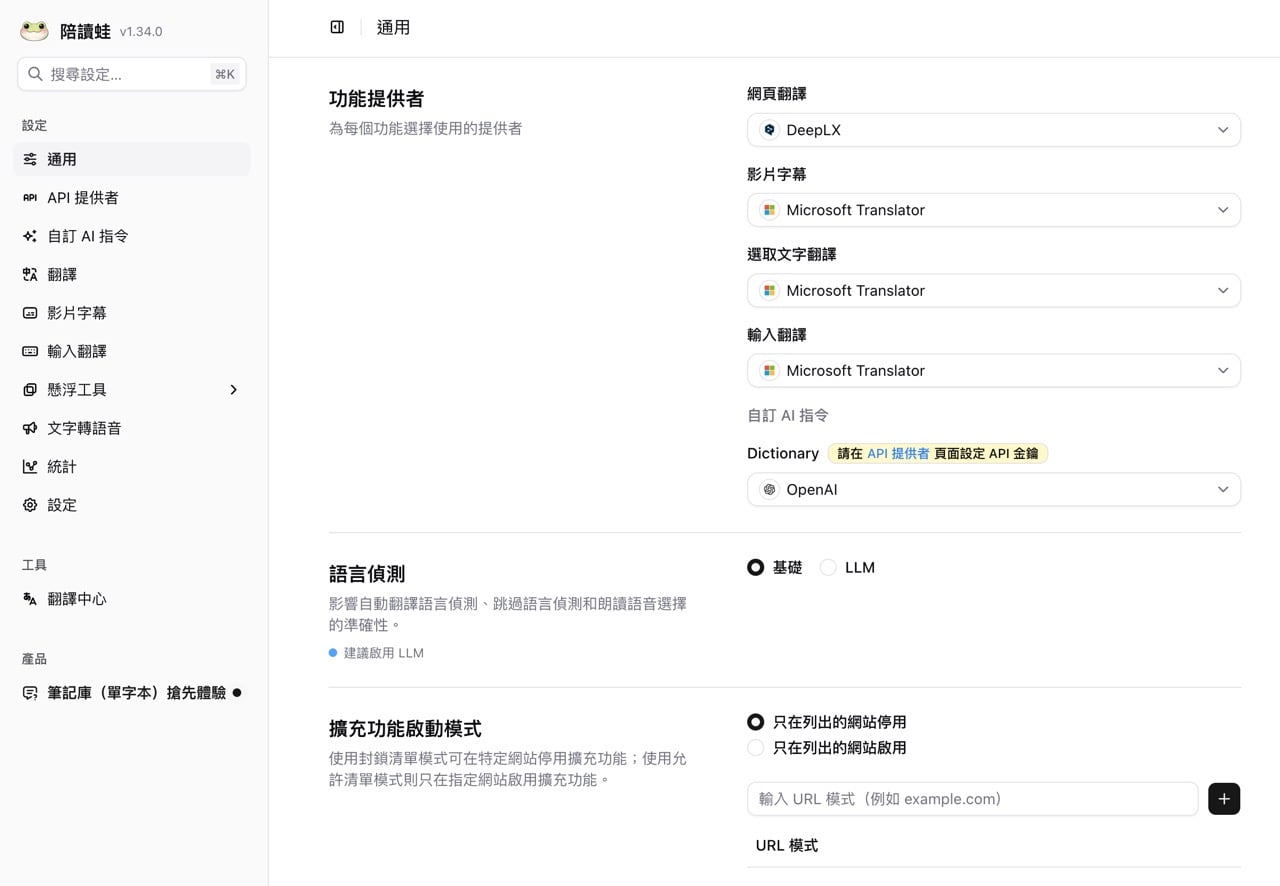Open the Dictionary OpenAI dropdown

coord(994,490)
